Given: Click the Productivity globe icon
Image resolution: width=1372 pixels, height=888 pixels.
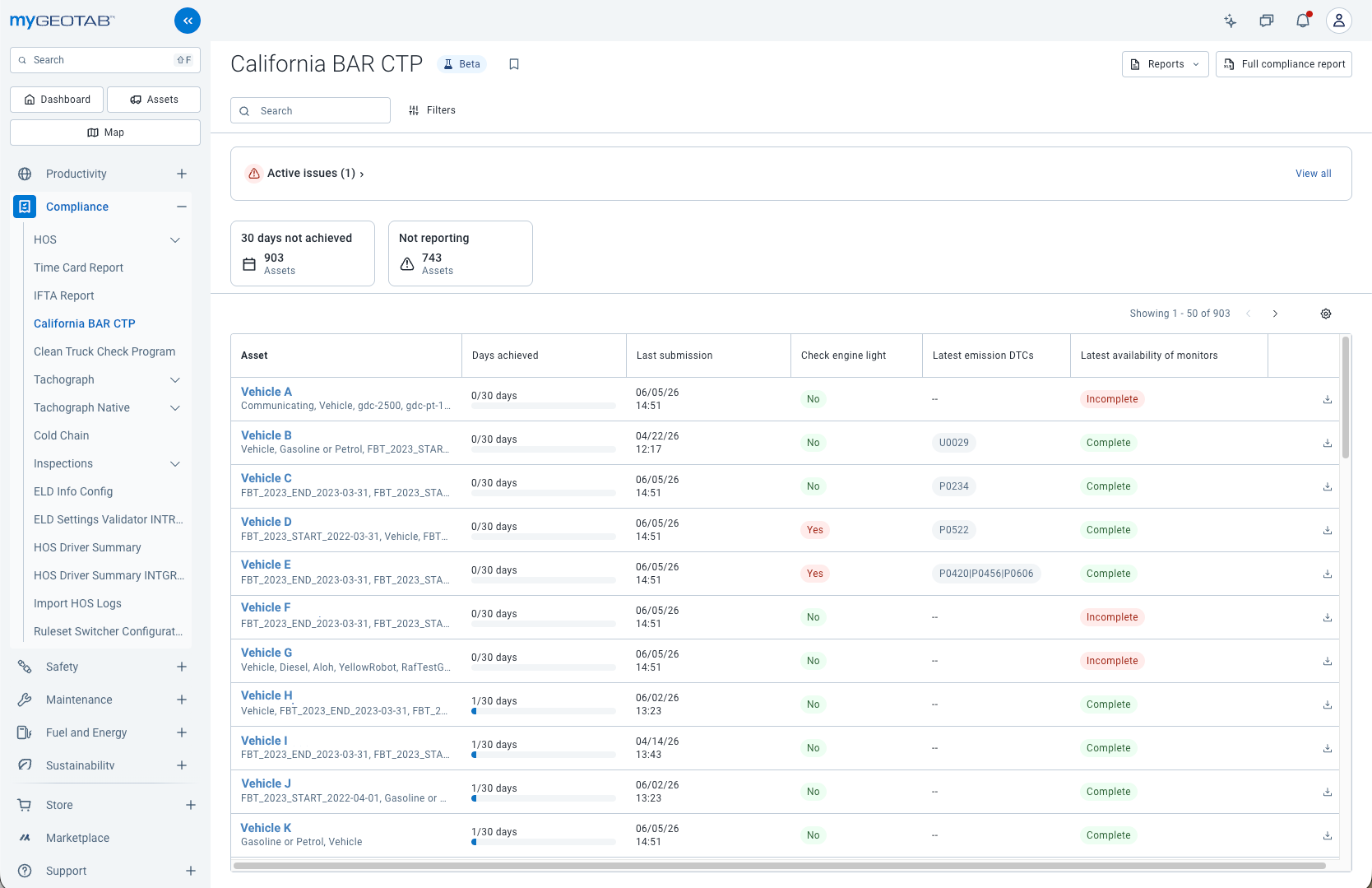Looking at the screenshot, I should coord(25,174).
